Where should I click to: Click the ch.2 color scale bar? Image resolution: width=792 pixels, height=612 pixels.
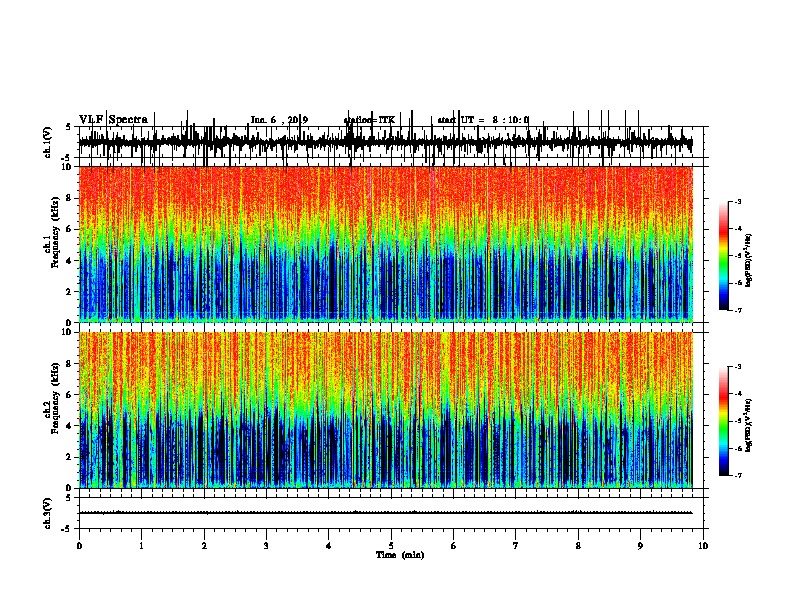(723, 421)
